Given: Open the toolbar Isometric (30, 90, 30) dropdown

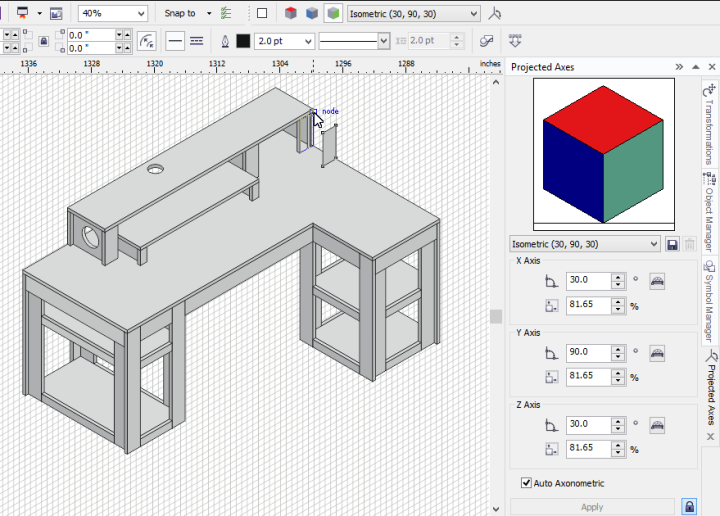Looking at the screenshot, I should pyautogui.click(x=474, y=14).
